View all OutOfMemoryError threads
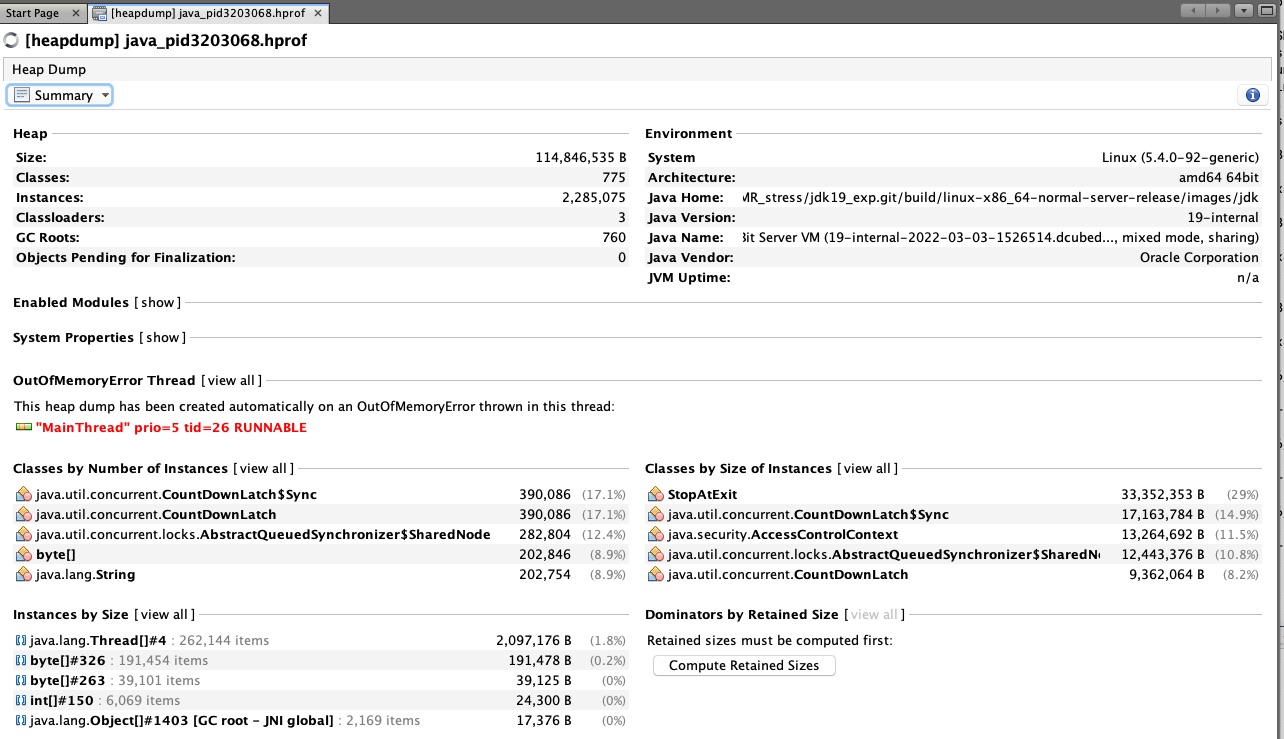This screenshot has height=739, width=1284. 231,380
